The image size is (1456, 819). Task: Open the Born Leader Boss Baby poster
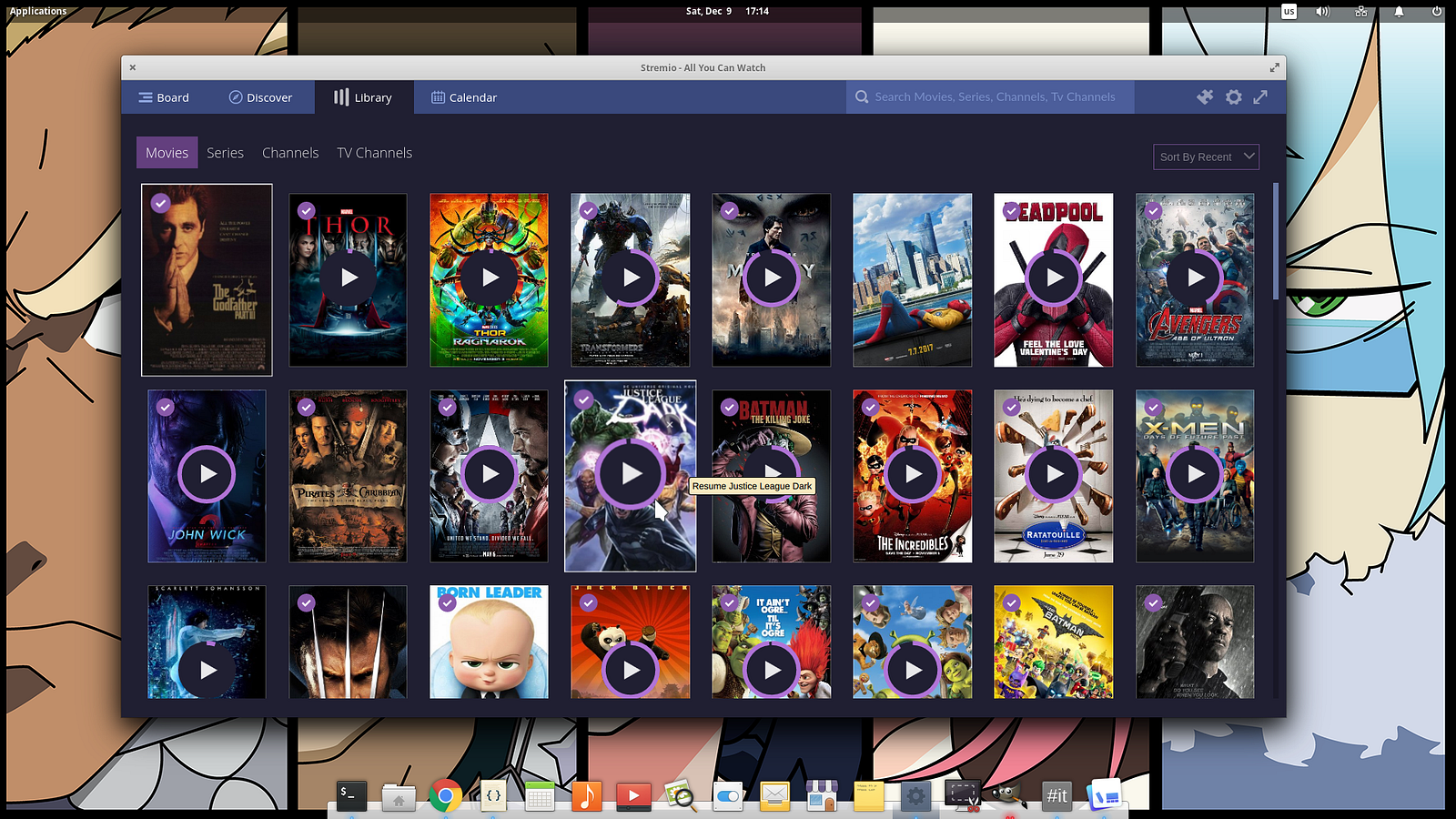click(x=490, y=642)
